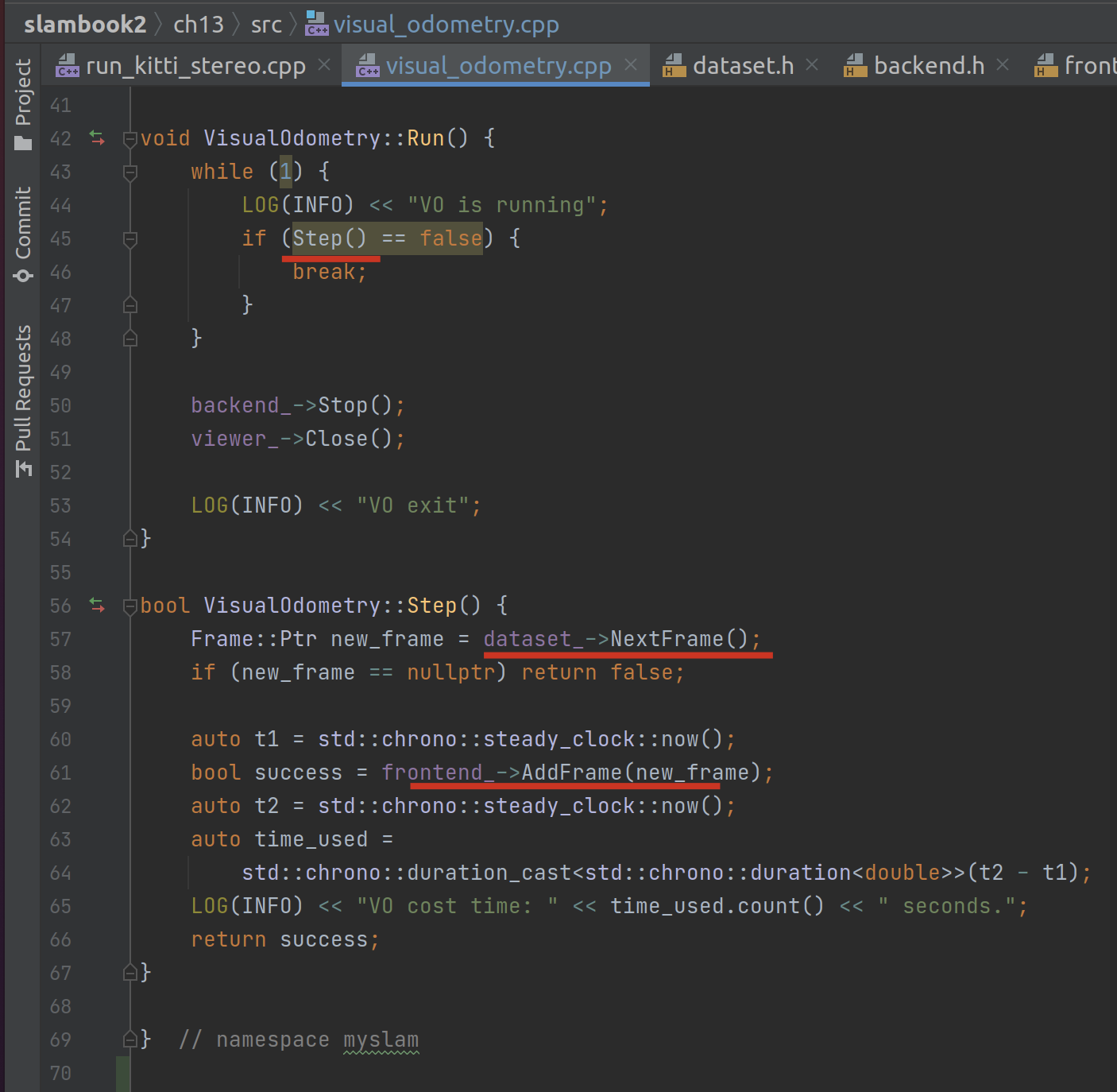Screen dimensions: 1117x1092
Task: Click fold end marker on line 67
Action: (x=130, y=973)
